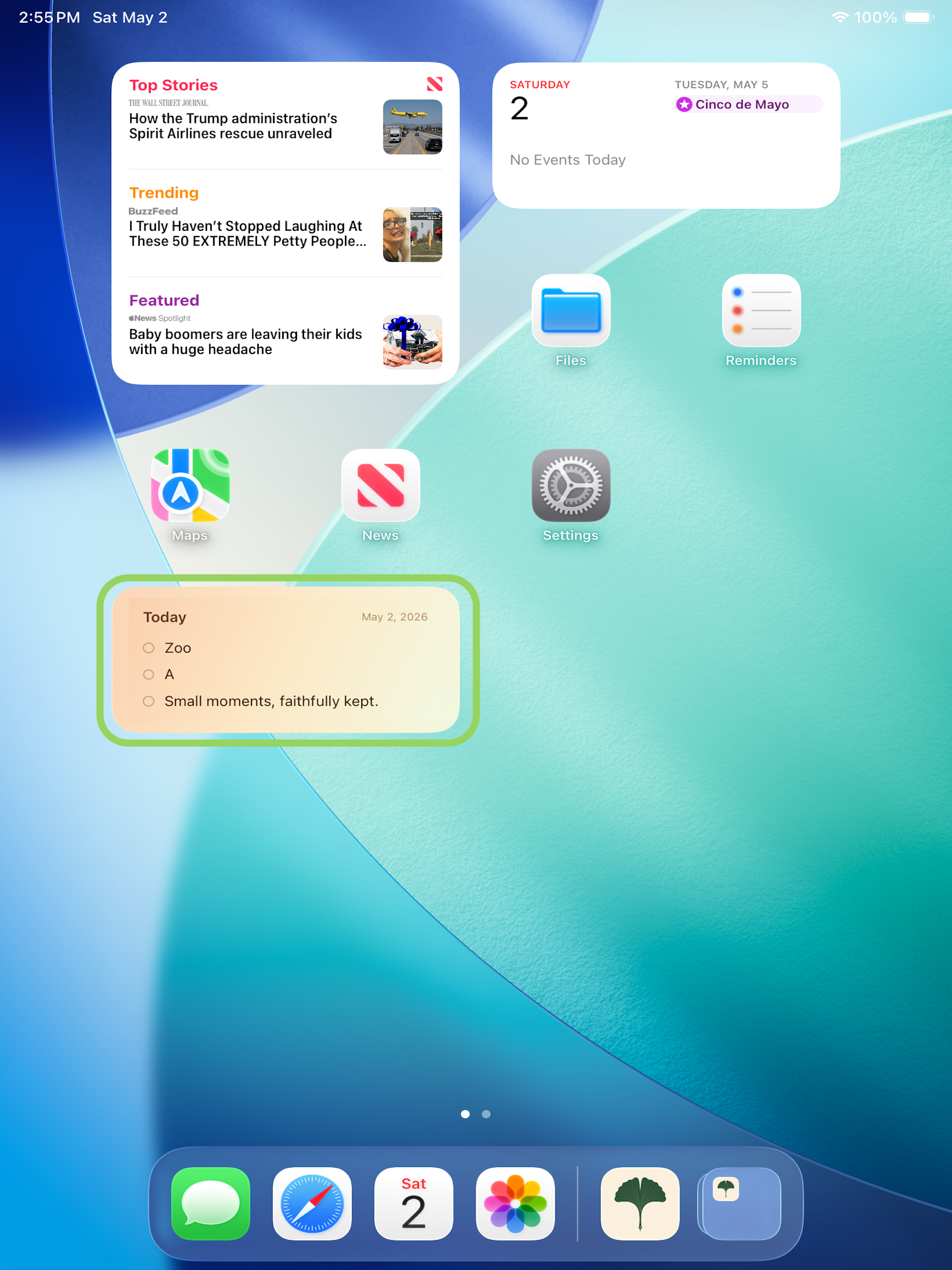
Task: Select the first home screen page dot
Action: pos(465,1114)
